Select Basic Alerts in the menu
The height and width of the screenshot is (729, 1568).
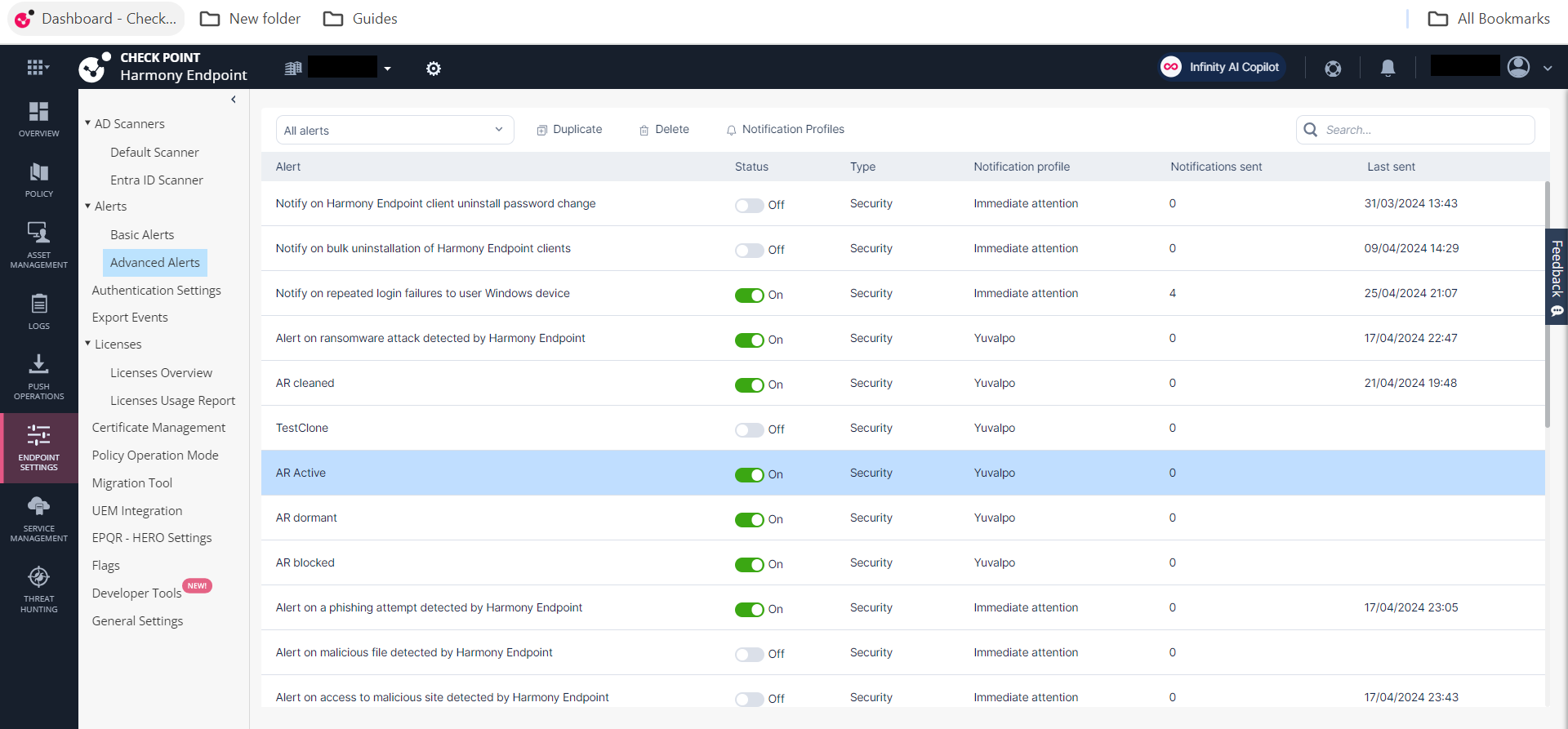(x=142, y=234)
